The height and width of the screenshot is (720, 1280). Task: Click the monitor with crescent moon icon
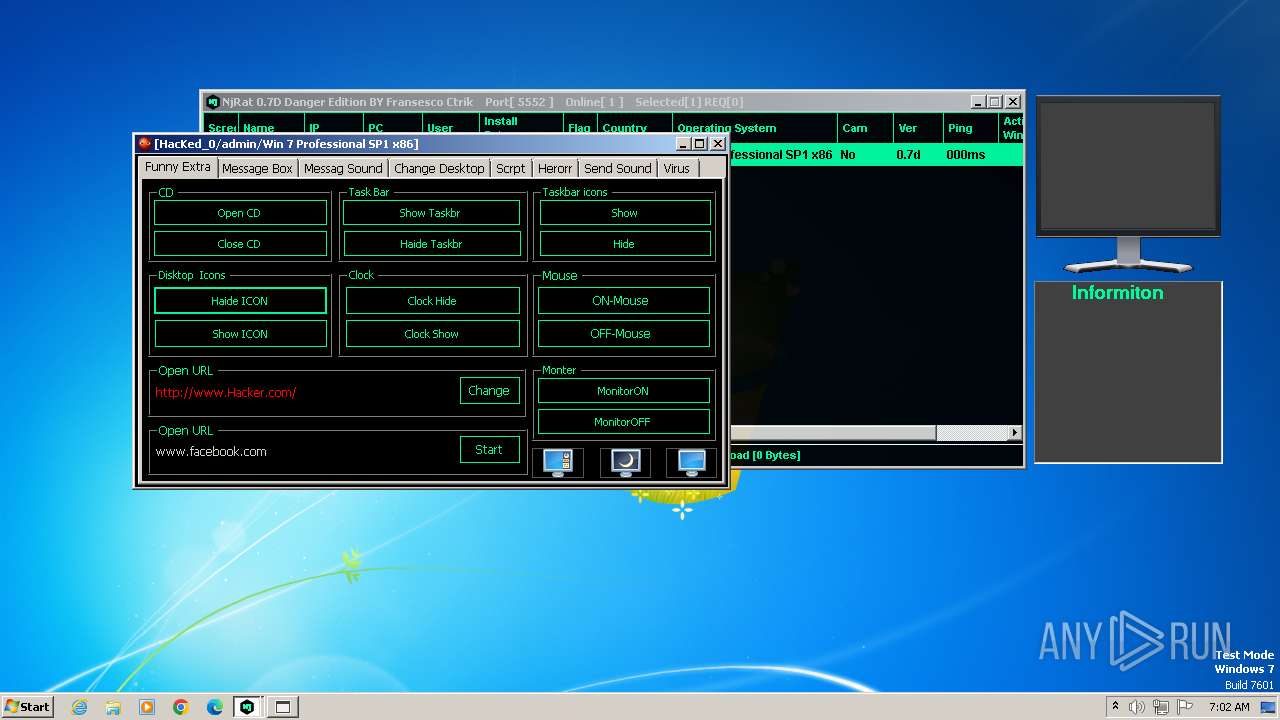point(624,462)
